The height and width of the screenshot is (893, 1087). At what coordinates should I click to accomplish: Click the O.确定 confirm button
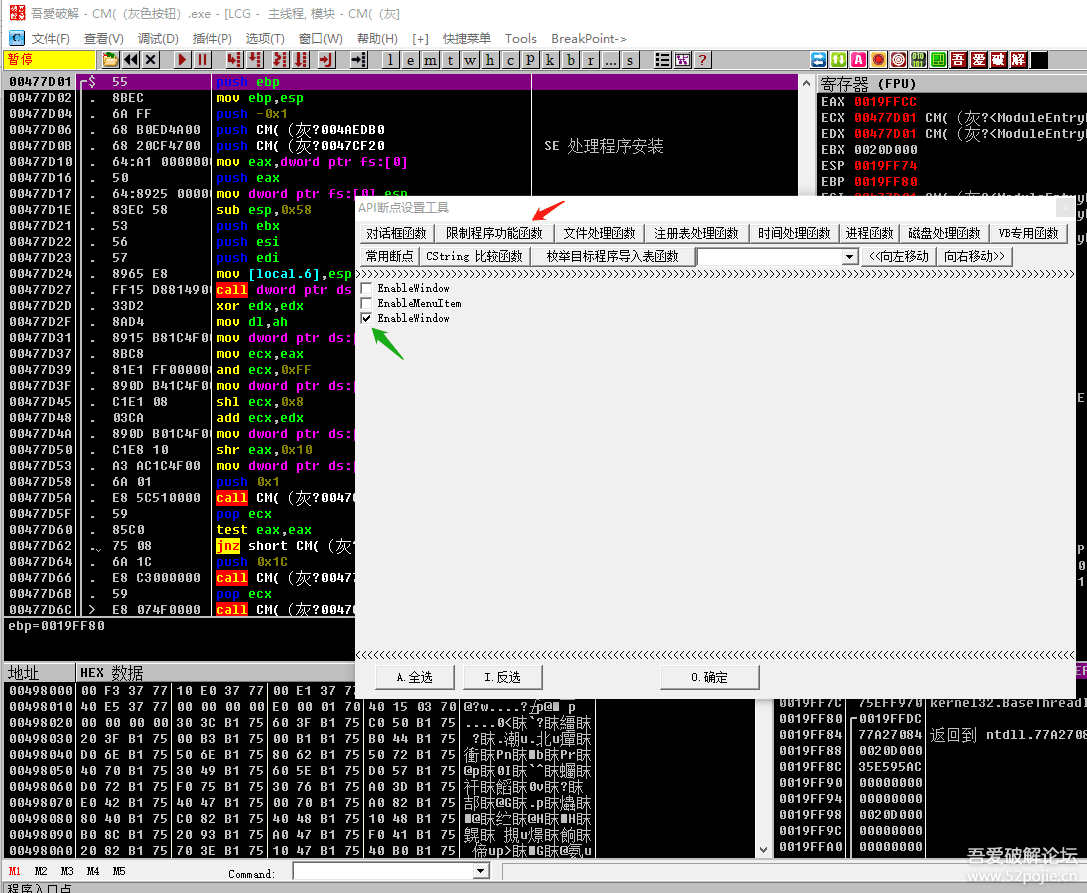click(x=709, y=677)
